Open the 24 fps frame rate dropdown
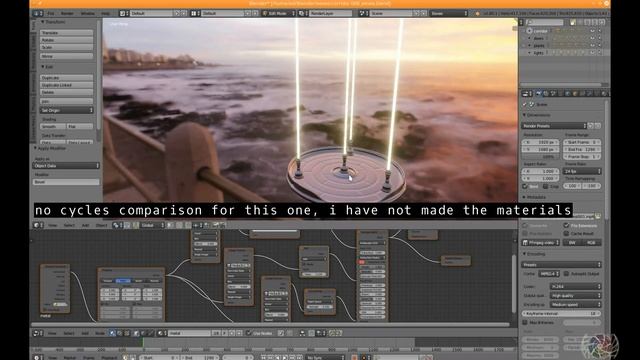The width and height of the screenshot is (640, 360). (x=582, y=171)
